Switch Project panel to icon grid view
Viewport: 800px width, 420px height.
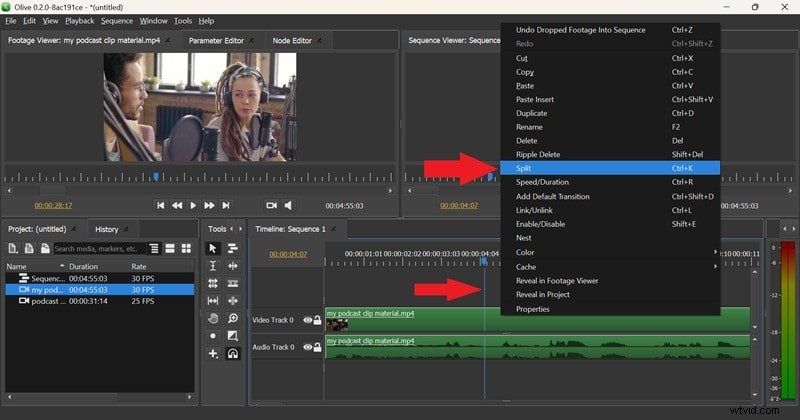pyautogui.click(x=186, y=249)
